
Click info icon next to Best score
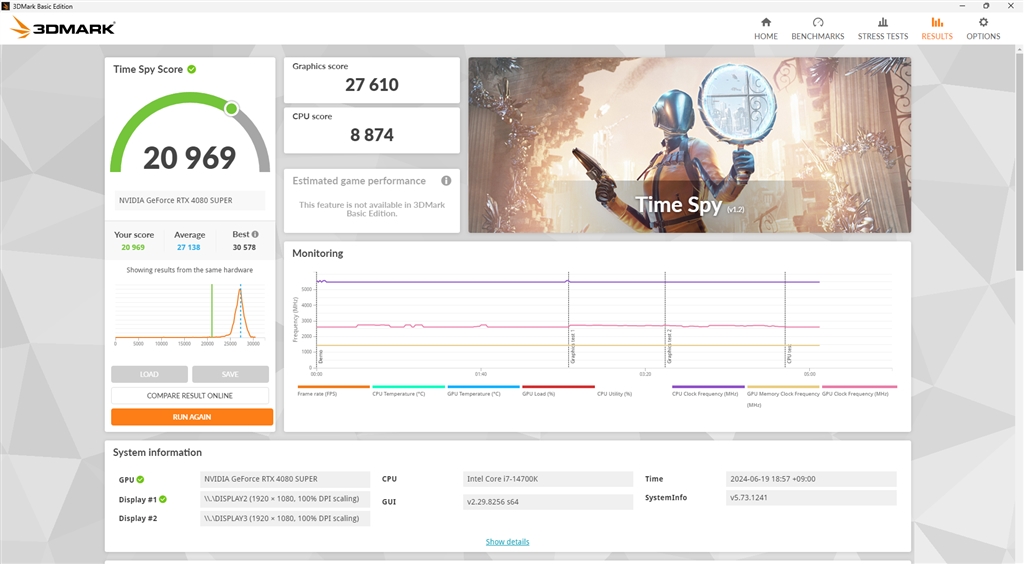[x=255, y=234]
